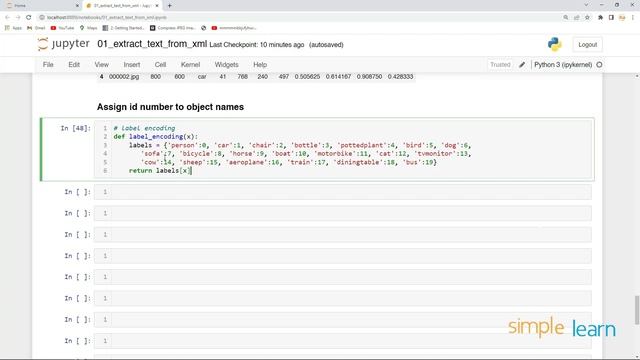The image size is (640, 360).
Task: Click the browser forward arrow
Action: tap(18, 17)
